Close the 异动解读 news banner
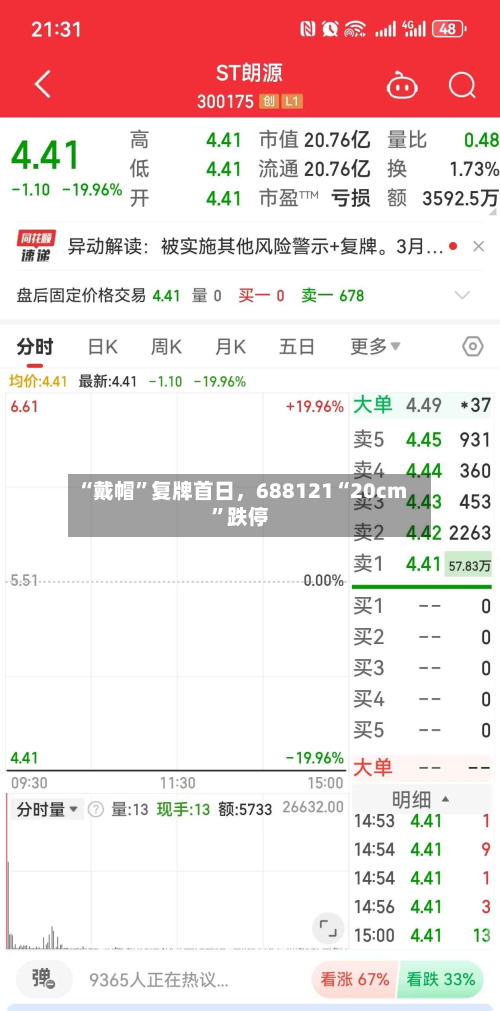The width and height of the screenshot is (500, 1011). 478,246
